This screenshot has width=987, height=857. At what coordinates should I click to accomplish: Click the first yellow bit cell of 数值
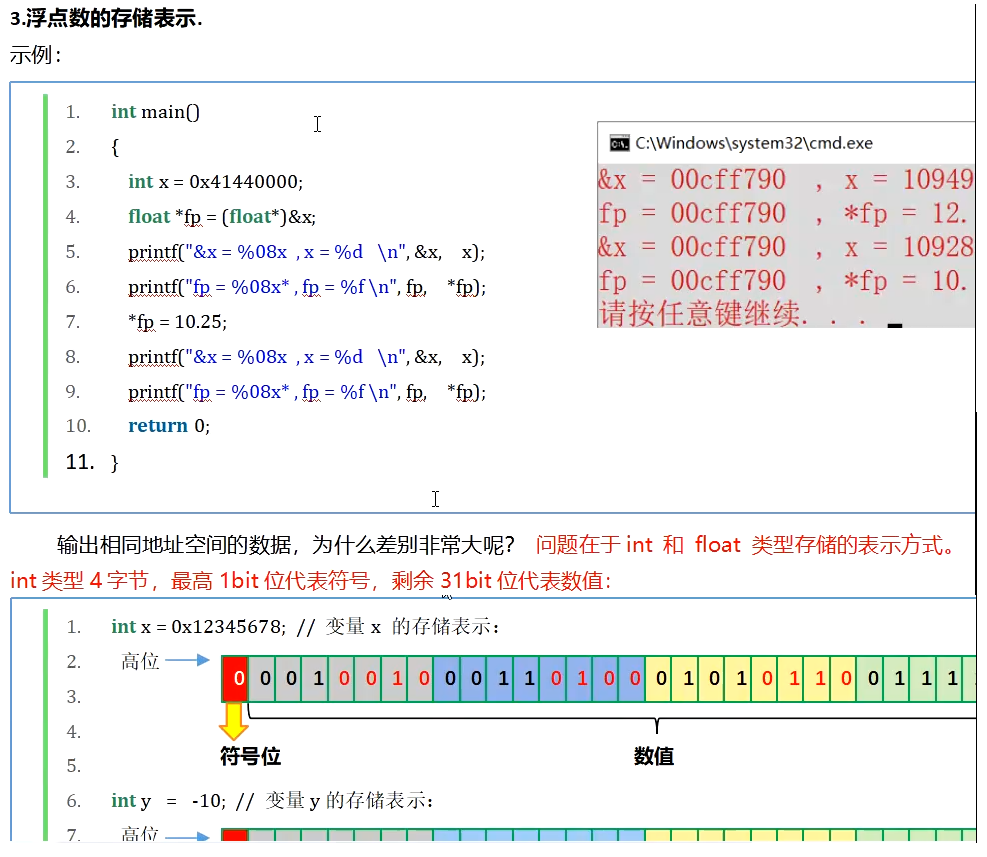click(x=660, y=678)
